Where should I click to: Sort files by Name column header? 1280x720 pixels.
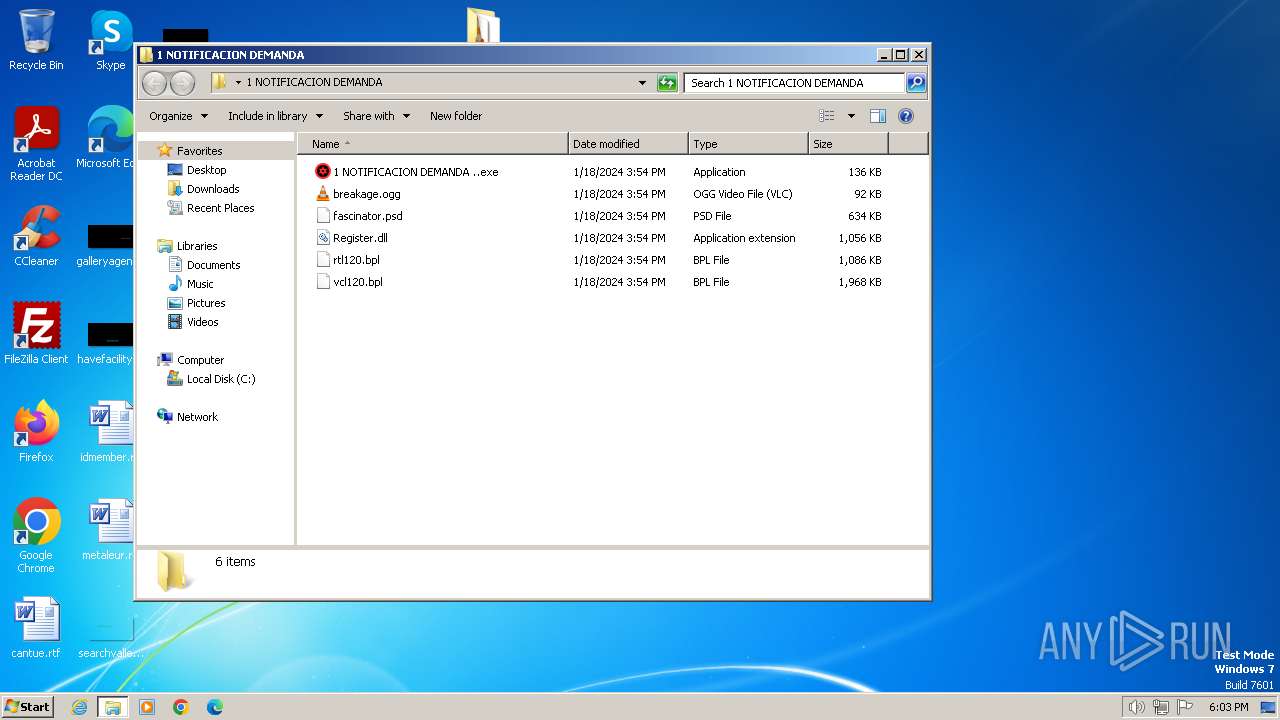tap(432, 144)
